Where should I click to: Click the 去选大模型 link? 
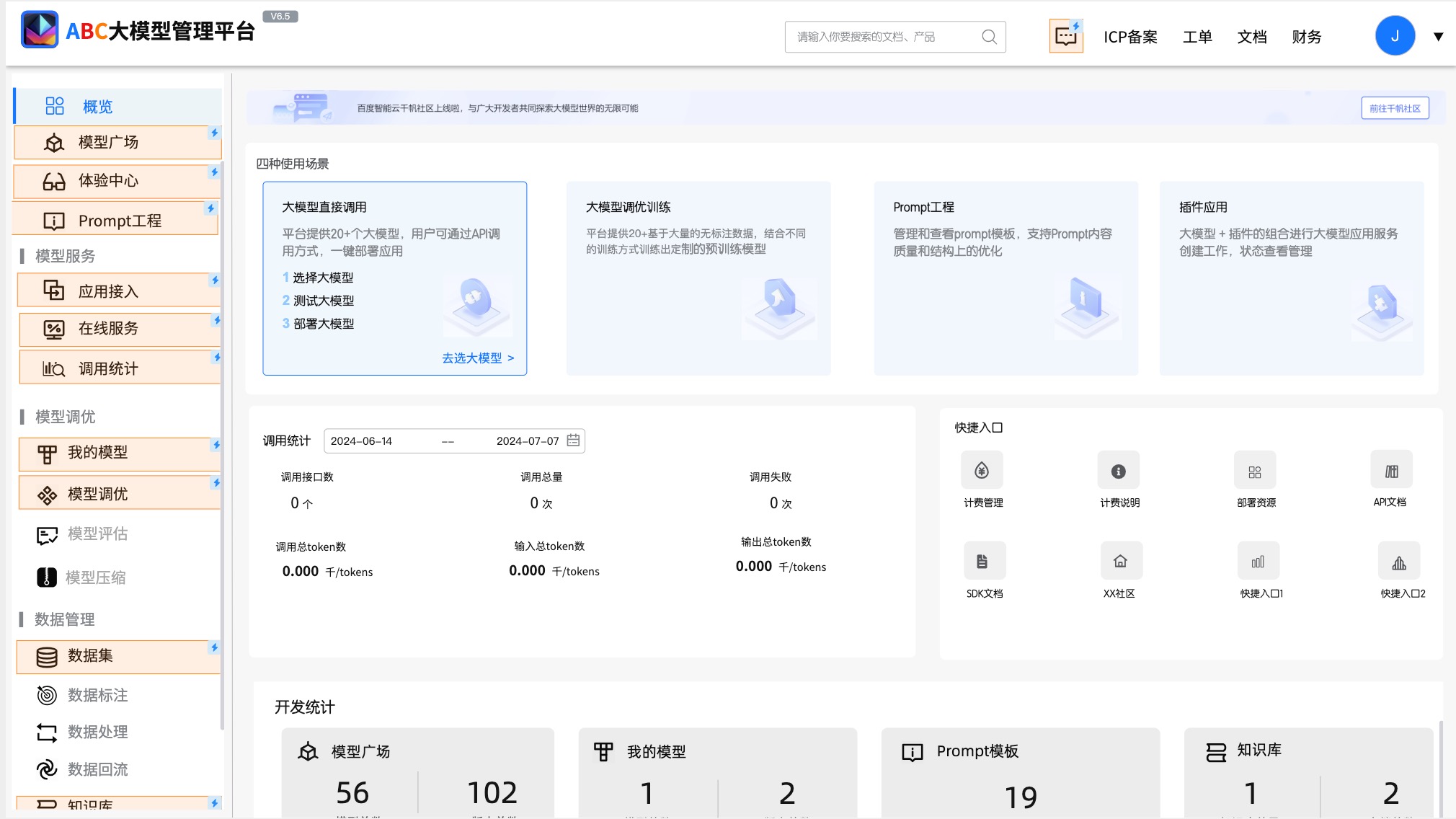point(478,358)
